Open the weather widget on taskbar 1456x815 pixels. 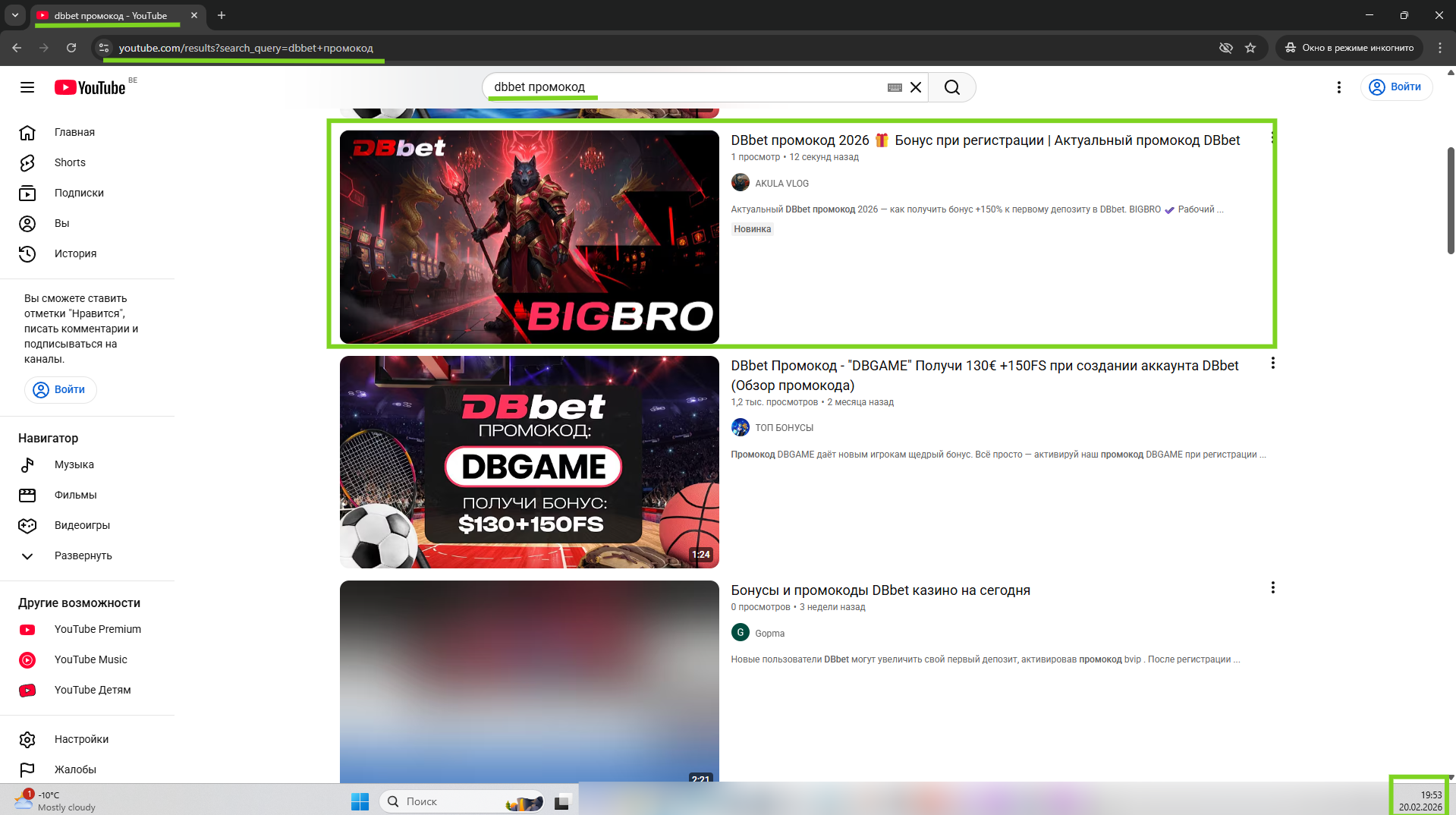click(x=55, y=801)
